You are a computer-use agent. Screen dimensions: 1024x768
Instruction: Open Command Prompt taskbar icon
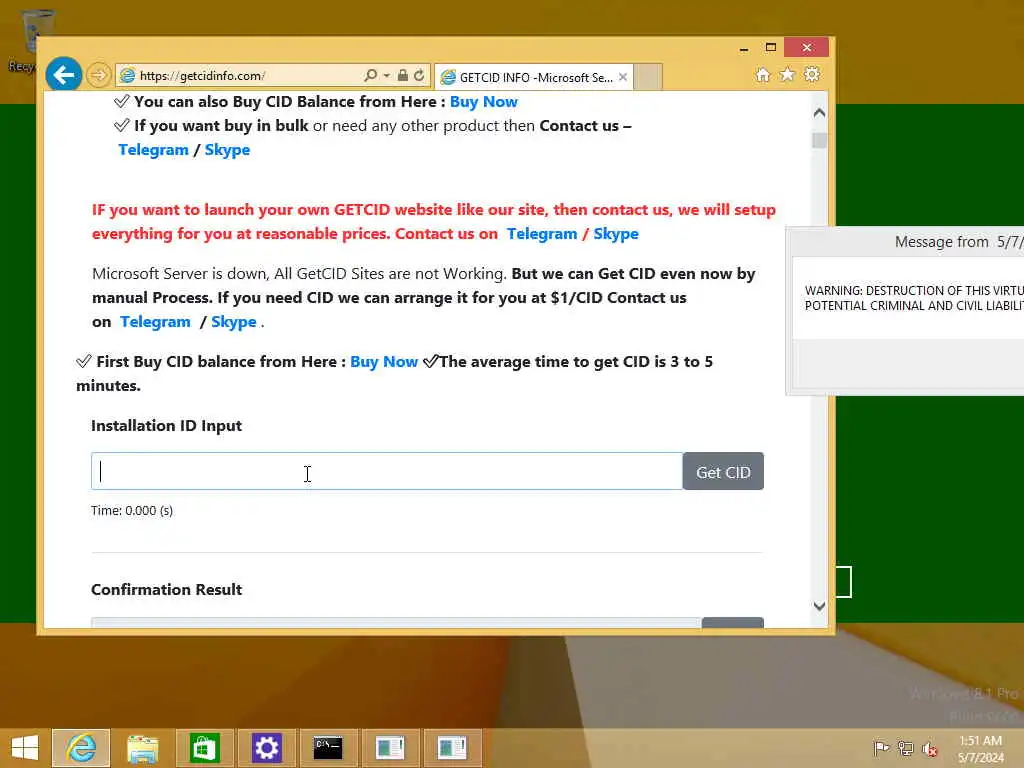point(328,748)
